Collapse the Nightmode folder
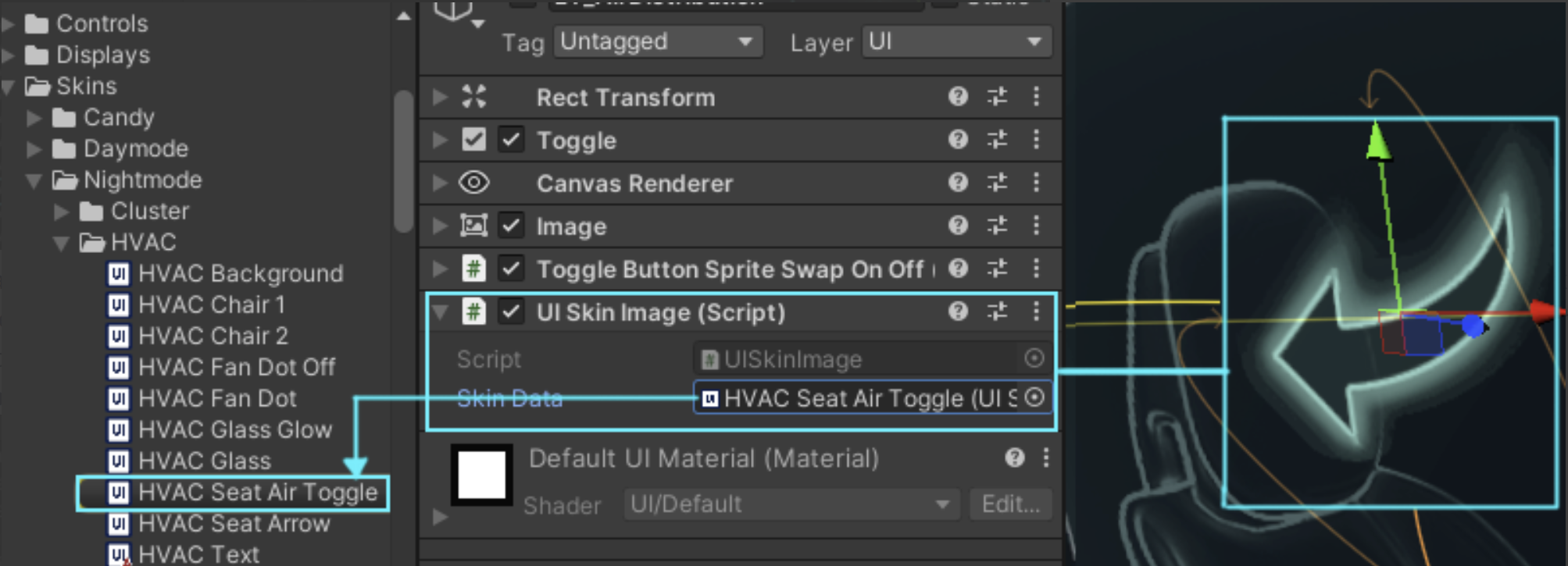The width and height of the screenshot is (1568, 566). coord(33,180)
